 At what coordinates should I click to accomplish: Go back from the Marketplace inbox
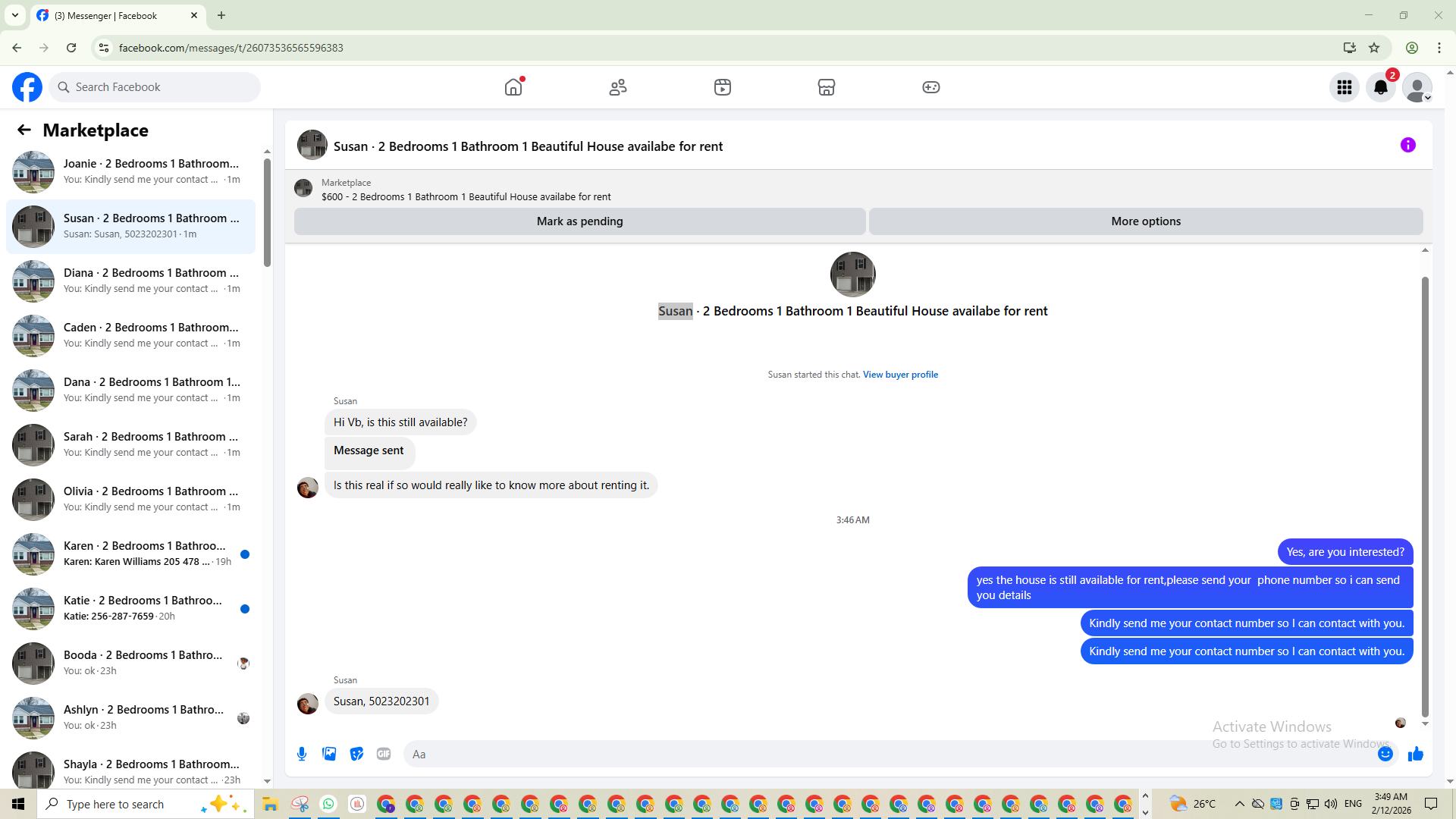pos(24,130)
